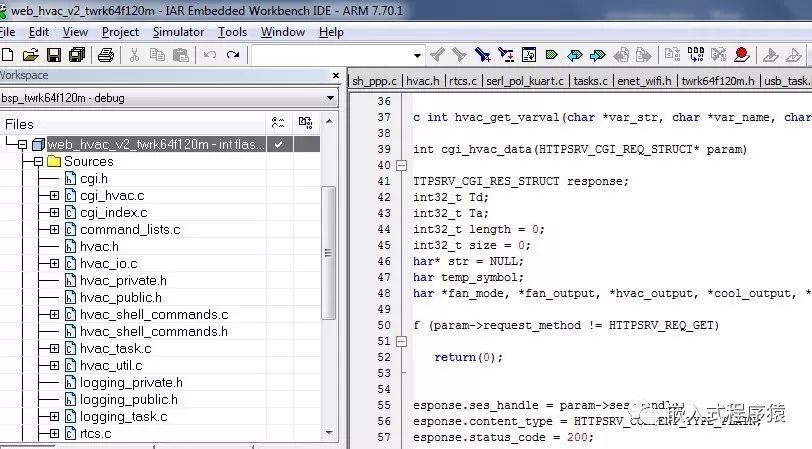This screenshot has height=449, width=812.
Task: Click the Download and Debug icon
Action: point(771,54)
